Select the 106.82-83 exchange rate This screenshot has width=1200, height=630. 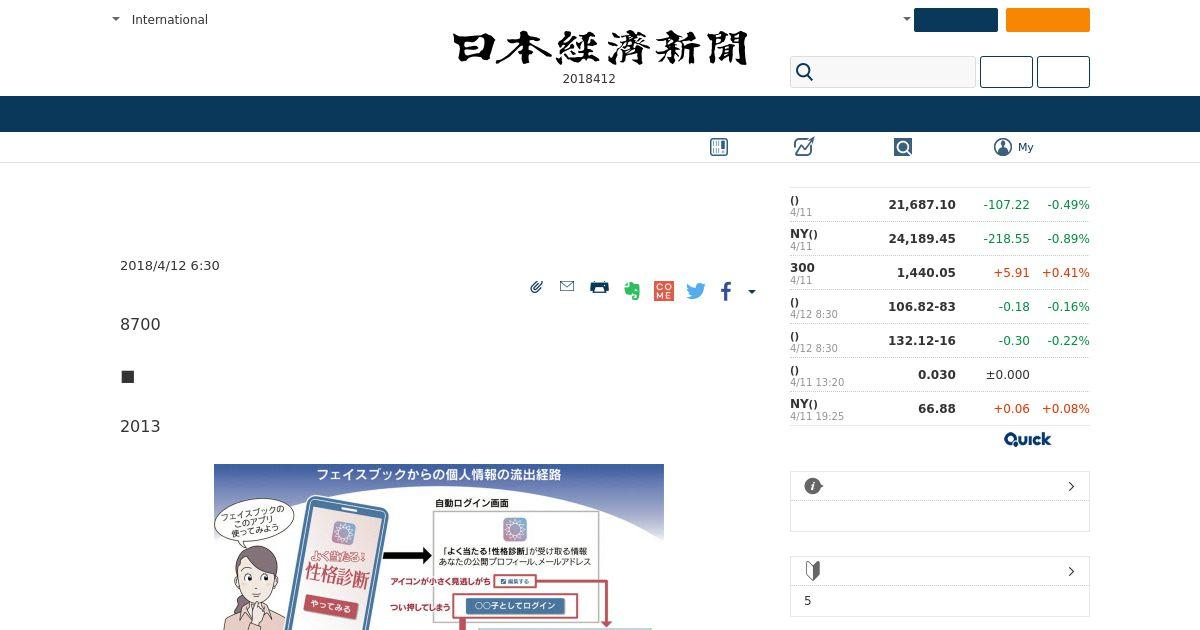pyautogui.click(x=922, y=307)
